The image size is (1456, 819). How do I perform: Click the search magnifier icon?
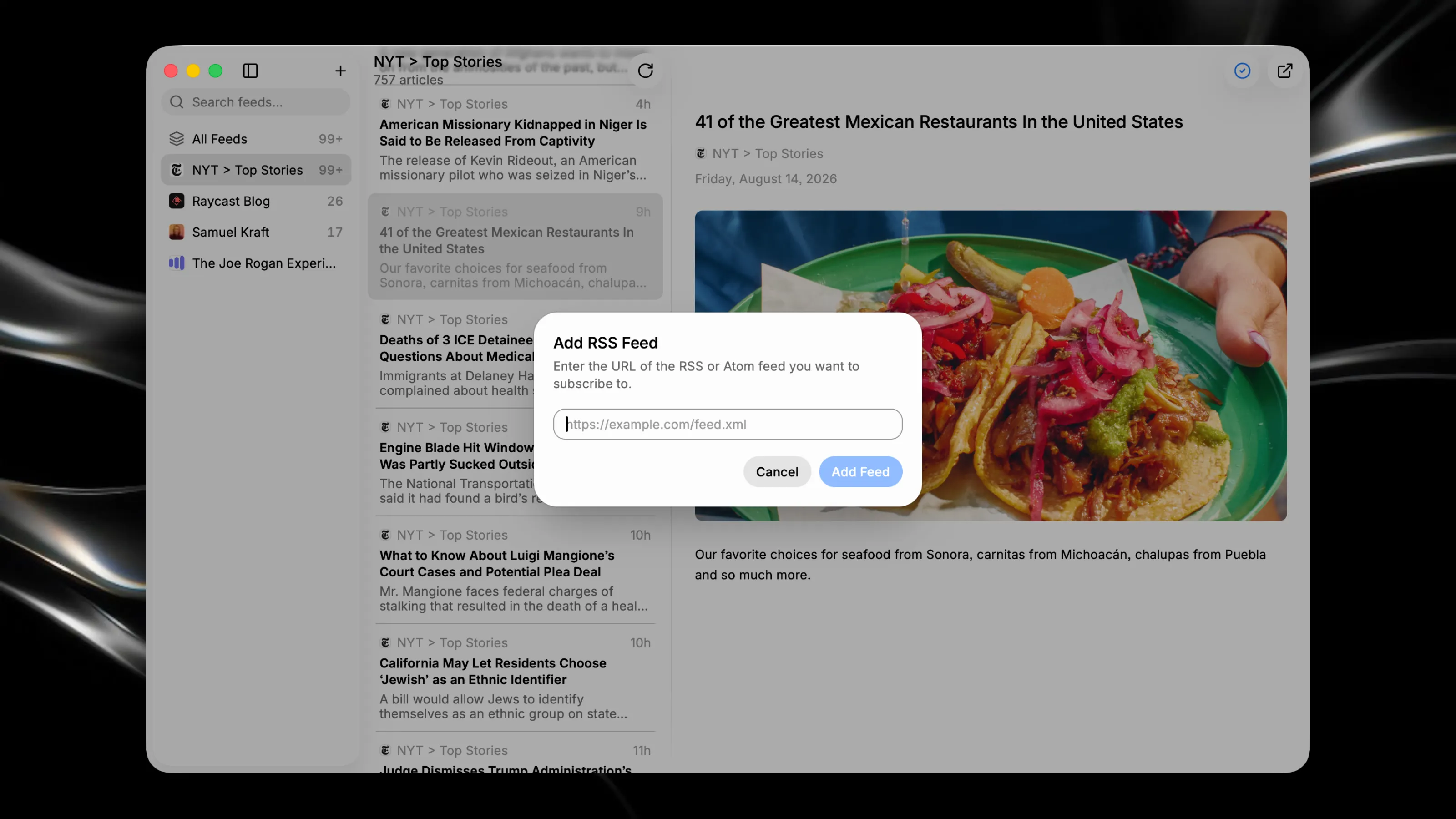point(177,102)
